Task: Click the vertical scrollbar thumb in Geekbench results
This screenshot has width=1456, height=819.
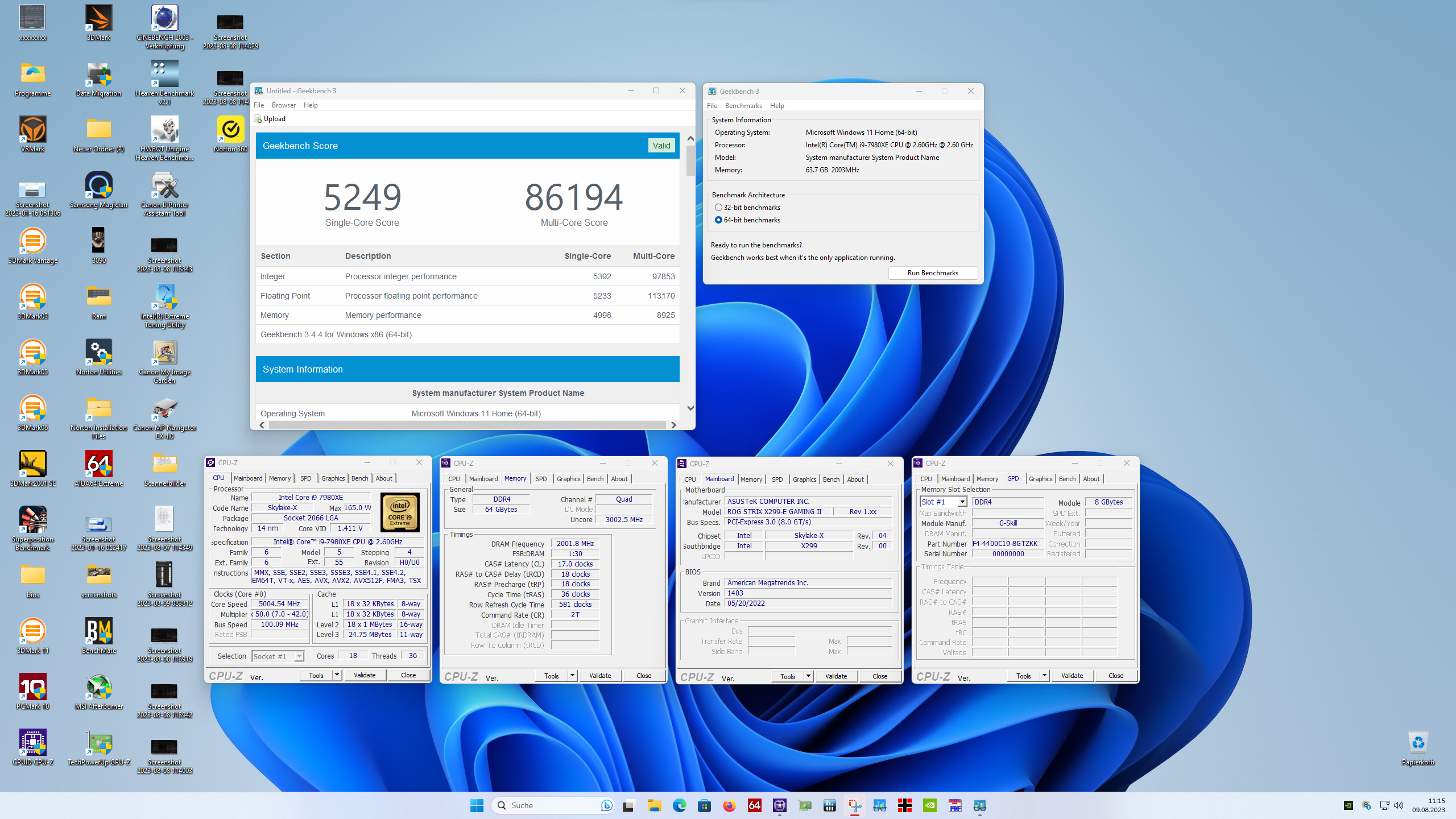Action: pyautogui.click(x=690, y=160)
